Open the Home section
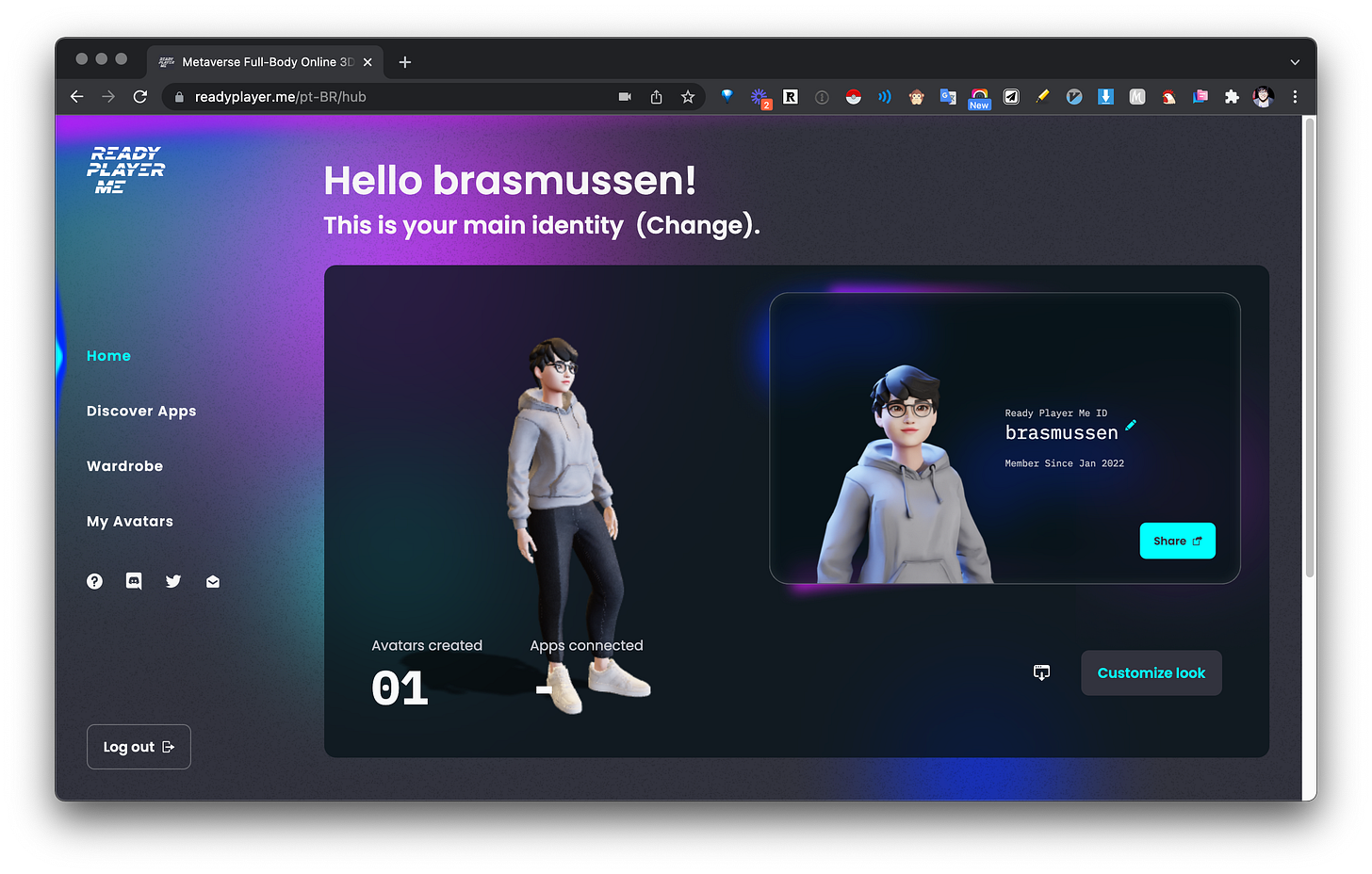Image resolution: width=1372 pixels, height=874 pixels. 108,356
